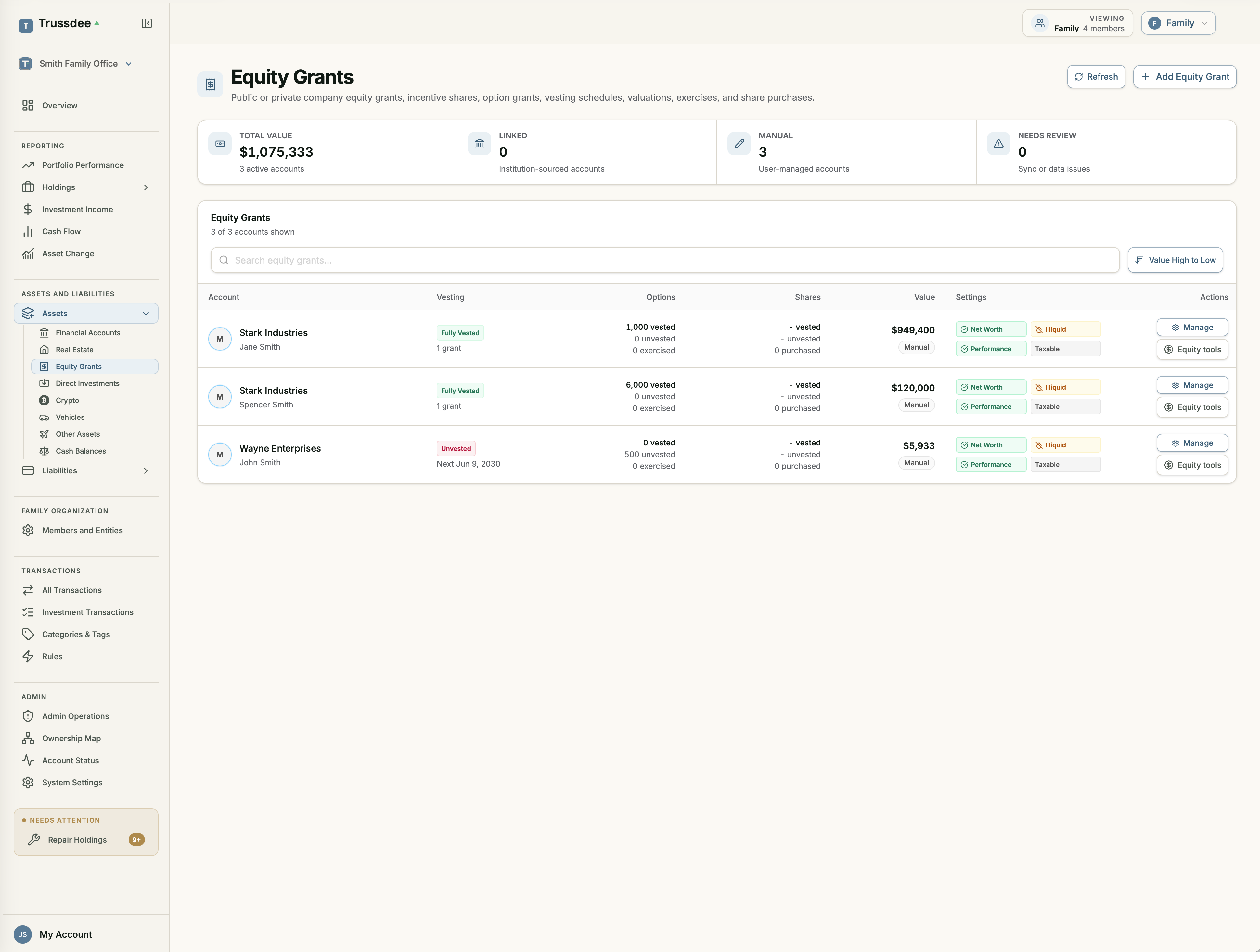This screenshot has width=1260, height=952.
Task: Toggle Net Worth for Jane Smith's Stark Industries
Action: 991,329
